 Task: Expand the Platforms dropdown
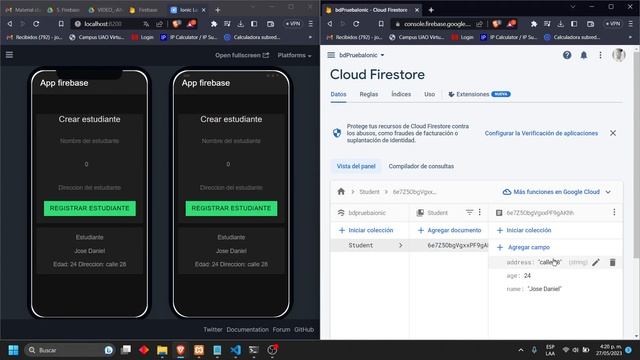point(294,55)
